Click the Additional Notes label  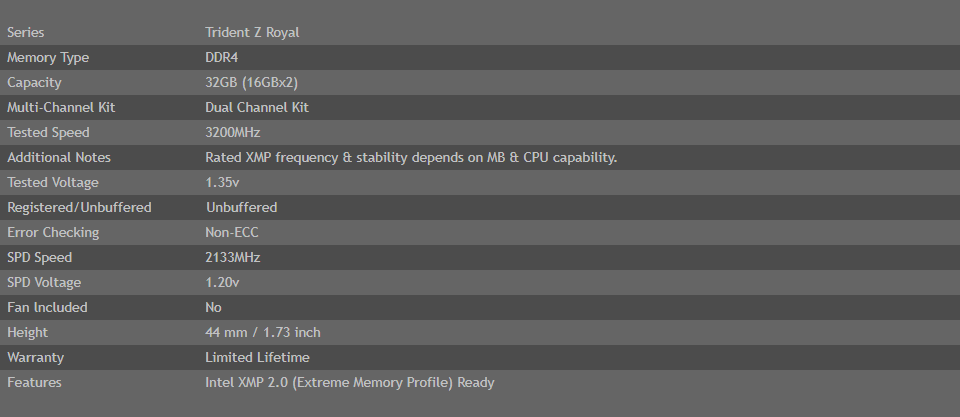(x=59, y=157)
